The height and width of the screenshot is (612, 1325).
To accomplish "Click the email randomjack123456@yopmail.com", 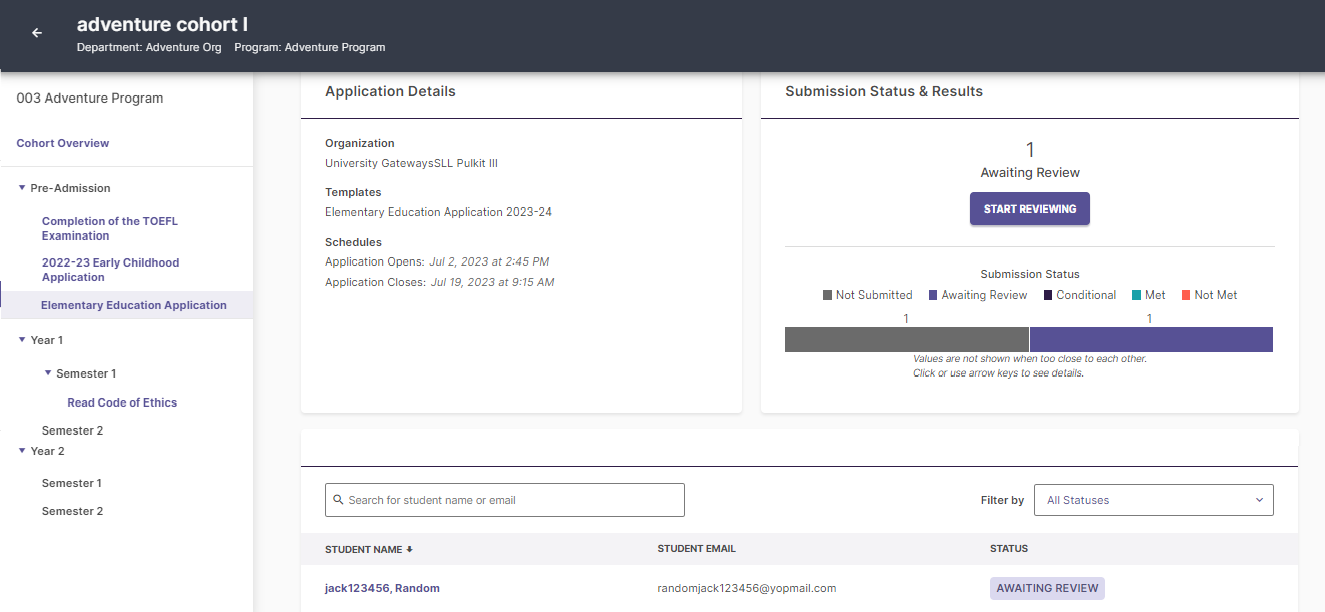I will [747, 588].
